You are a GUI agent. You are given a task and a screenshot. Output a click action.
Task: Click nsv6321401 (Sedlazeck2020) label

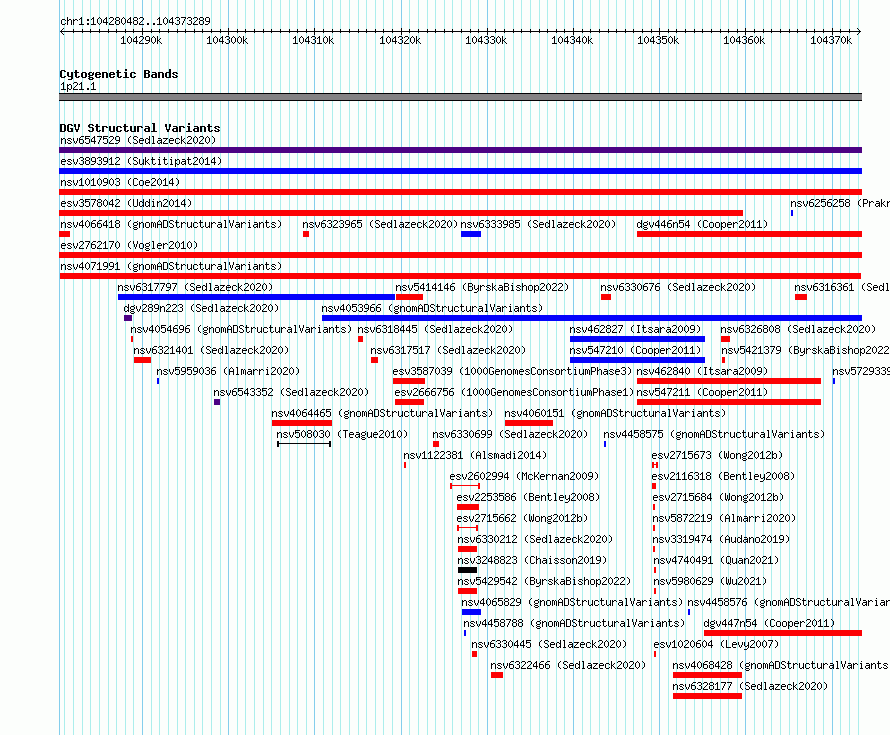pos(211,350)
